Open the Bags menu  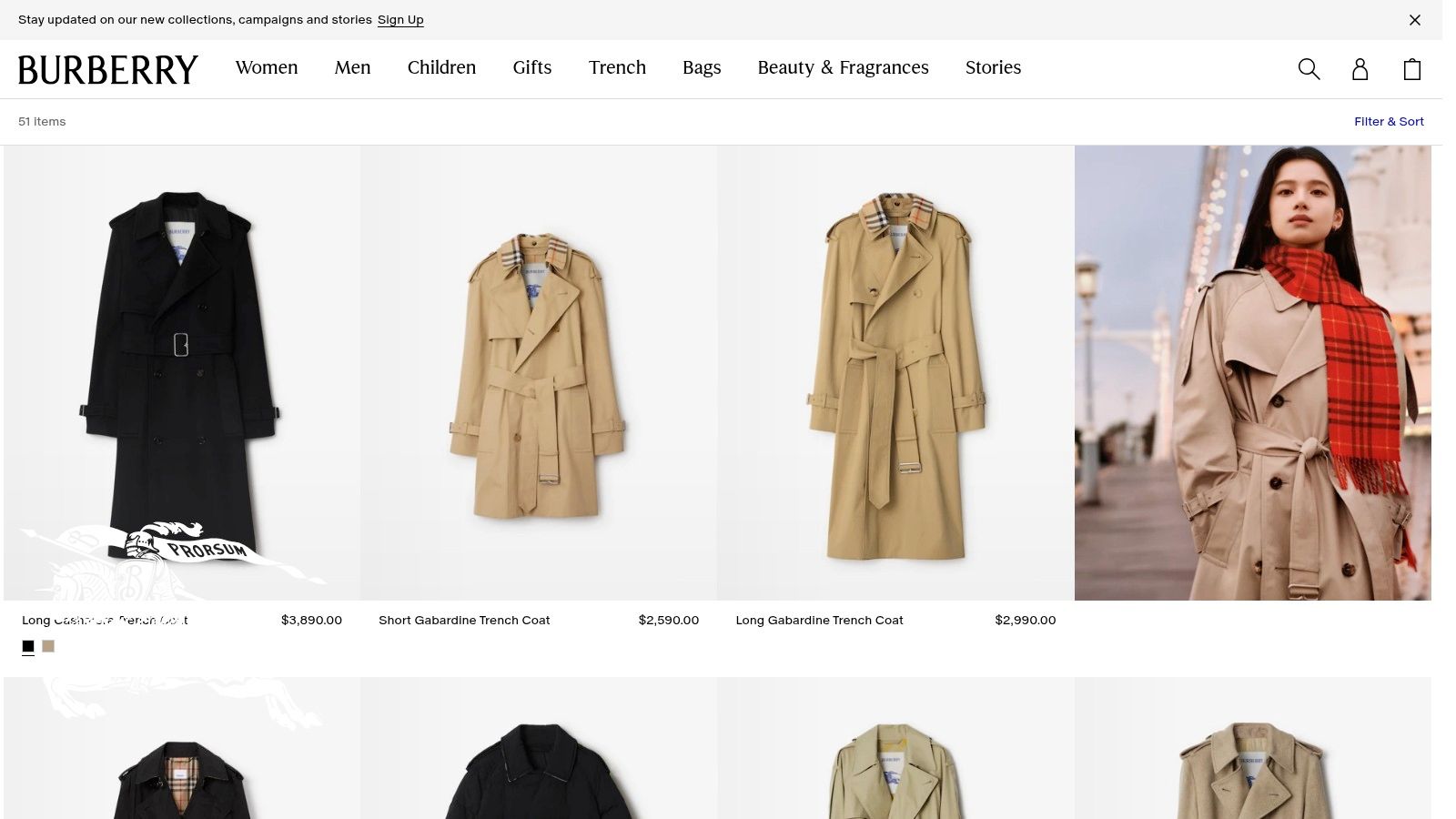(702, 68)
